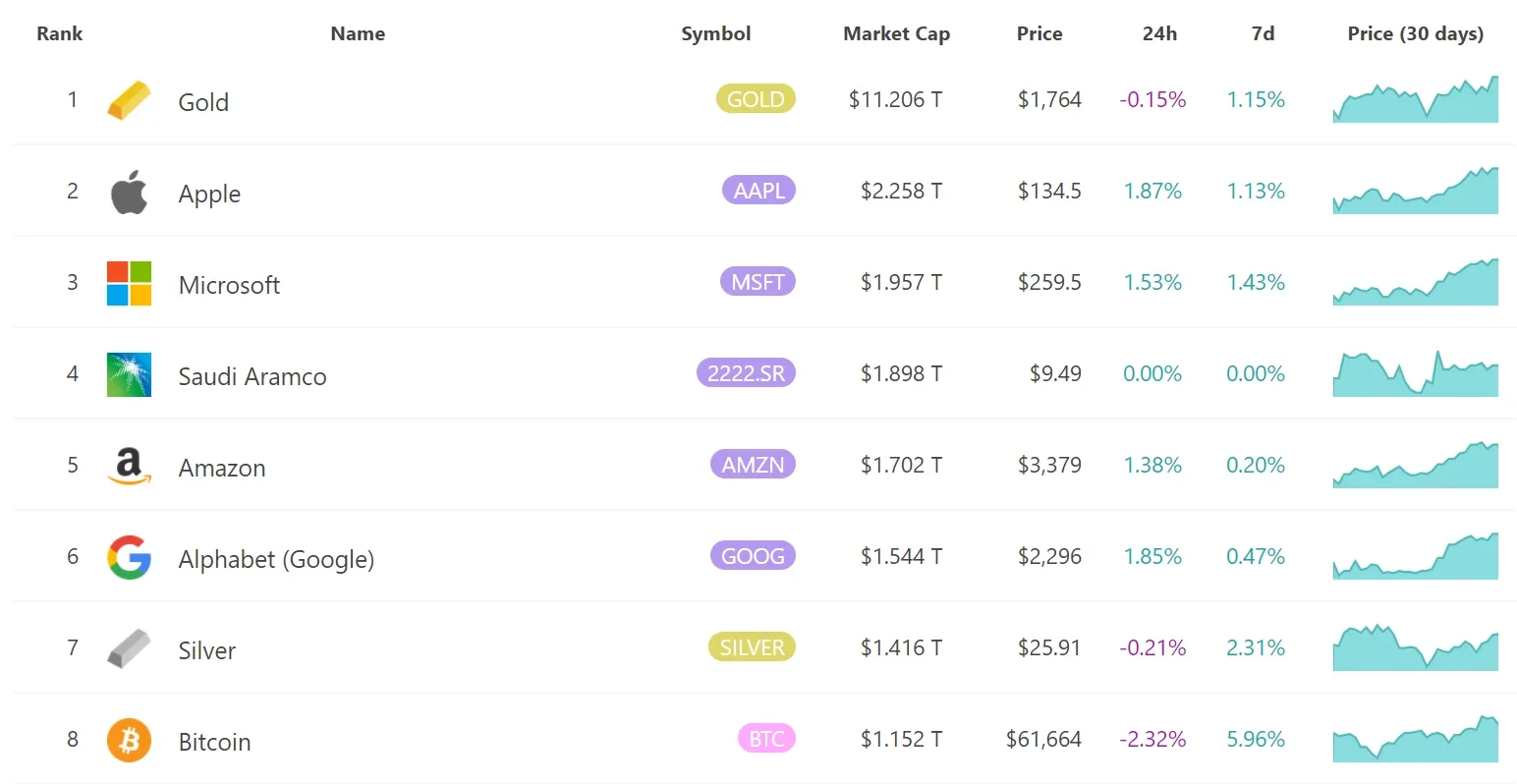Sort by 24h change column
Screen dimensions: 1517x784
pos(1159,33)
